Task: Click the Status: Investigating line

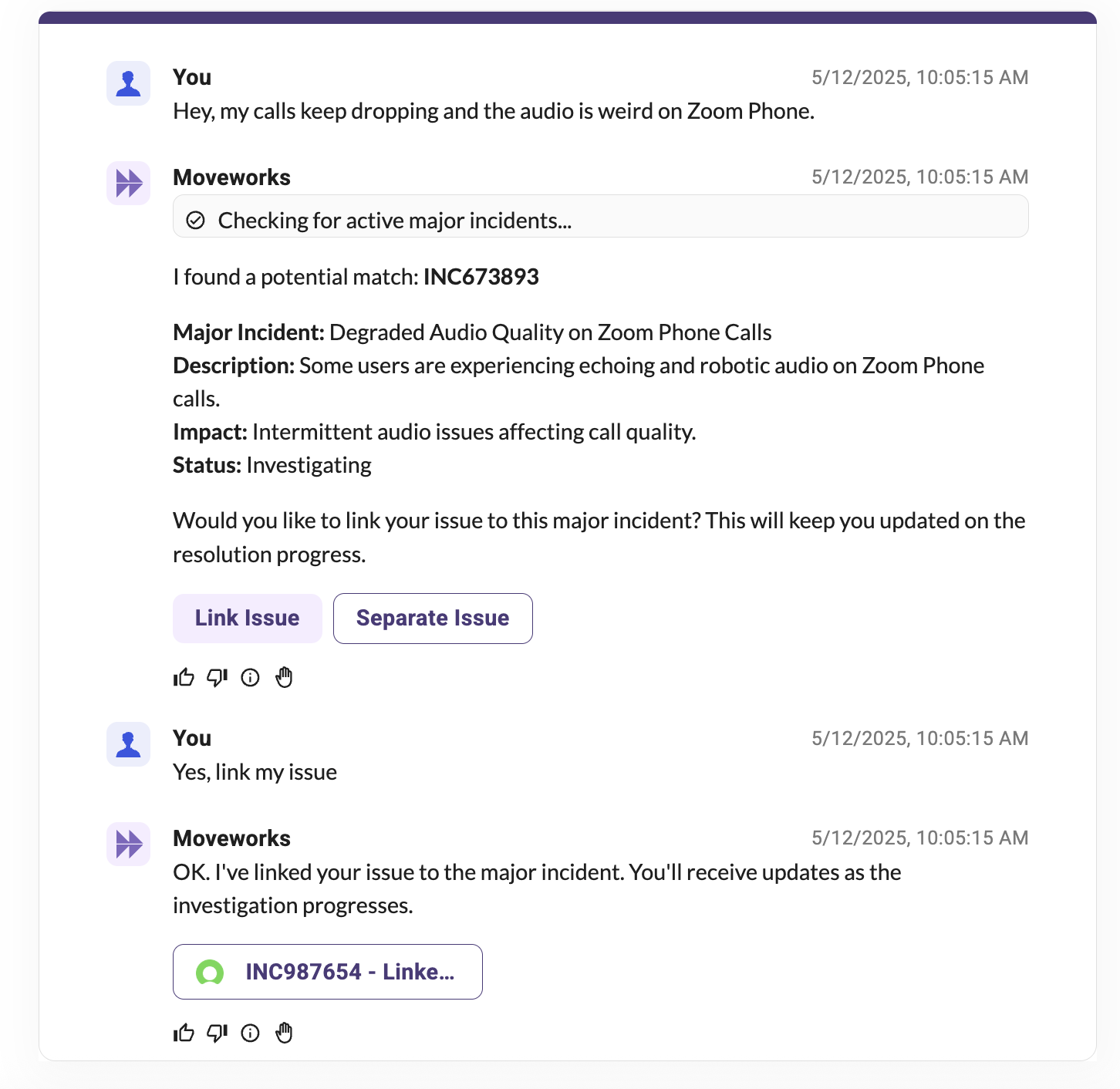Action: (x=272, y=465)
